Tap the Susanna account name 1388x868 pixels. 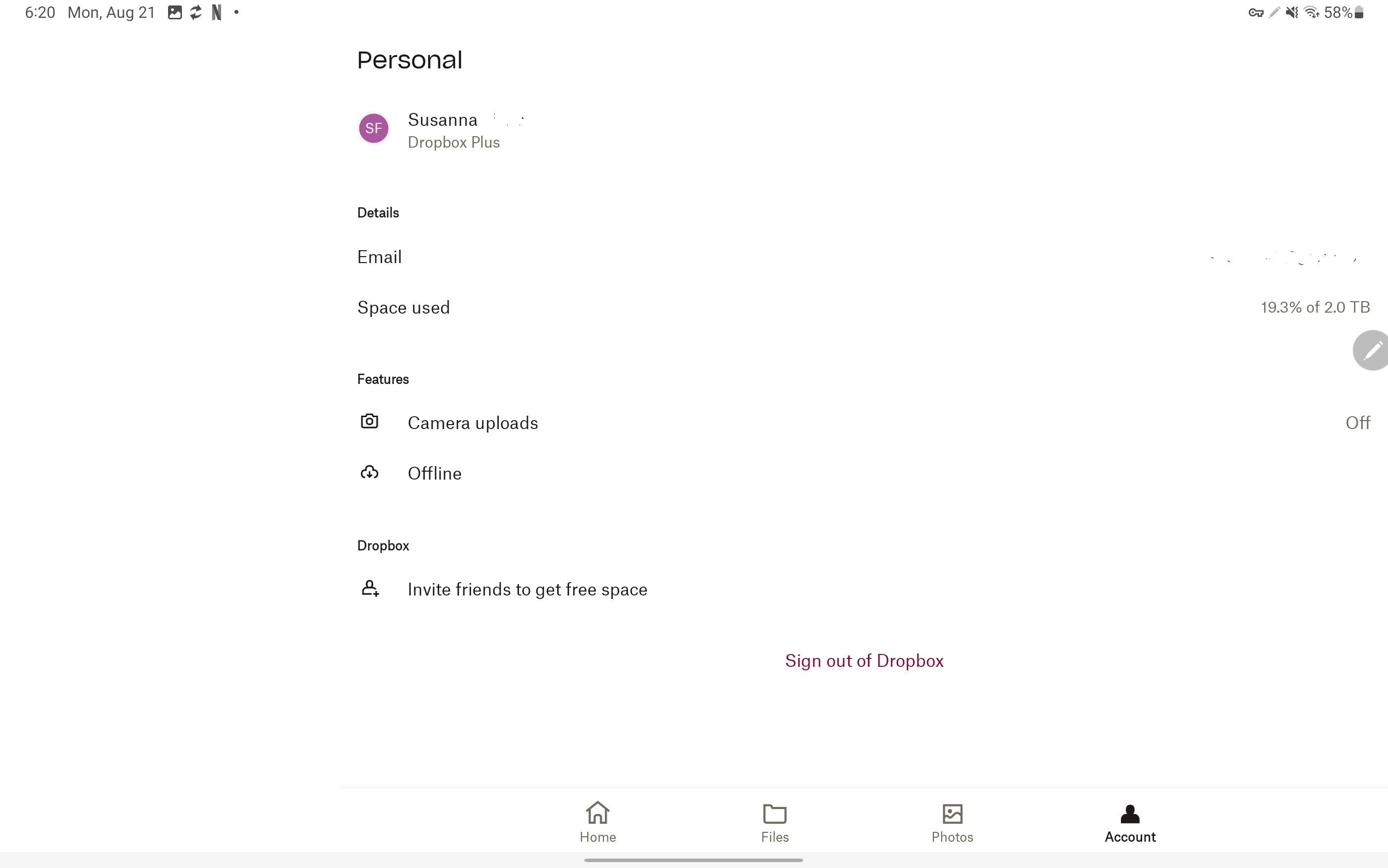point(442,120)
